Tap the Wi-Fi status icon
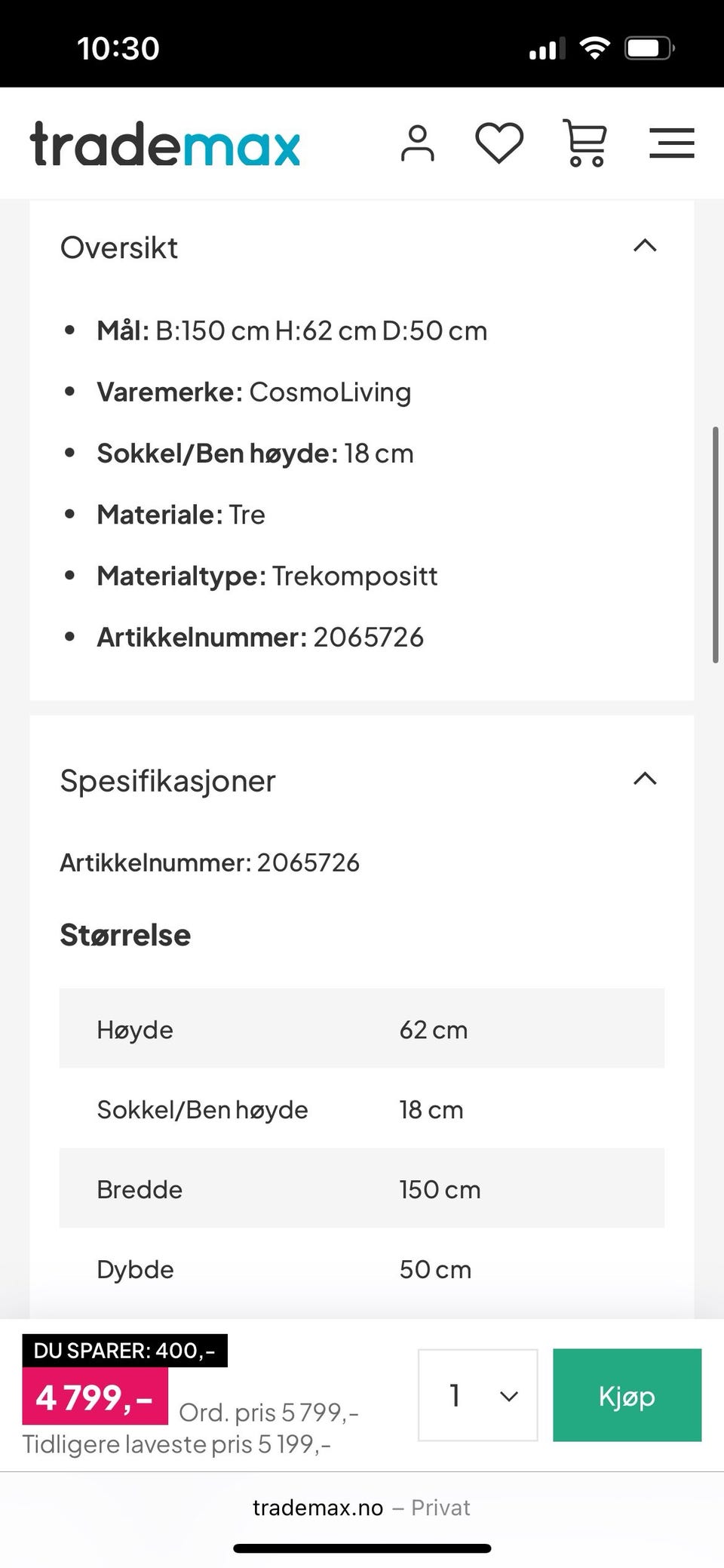Viewport: 724px width, 1568px height. [594, 49]
